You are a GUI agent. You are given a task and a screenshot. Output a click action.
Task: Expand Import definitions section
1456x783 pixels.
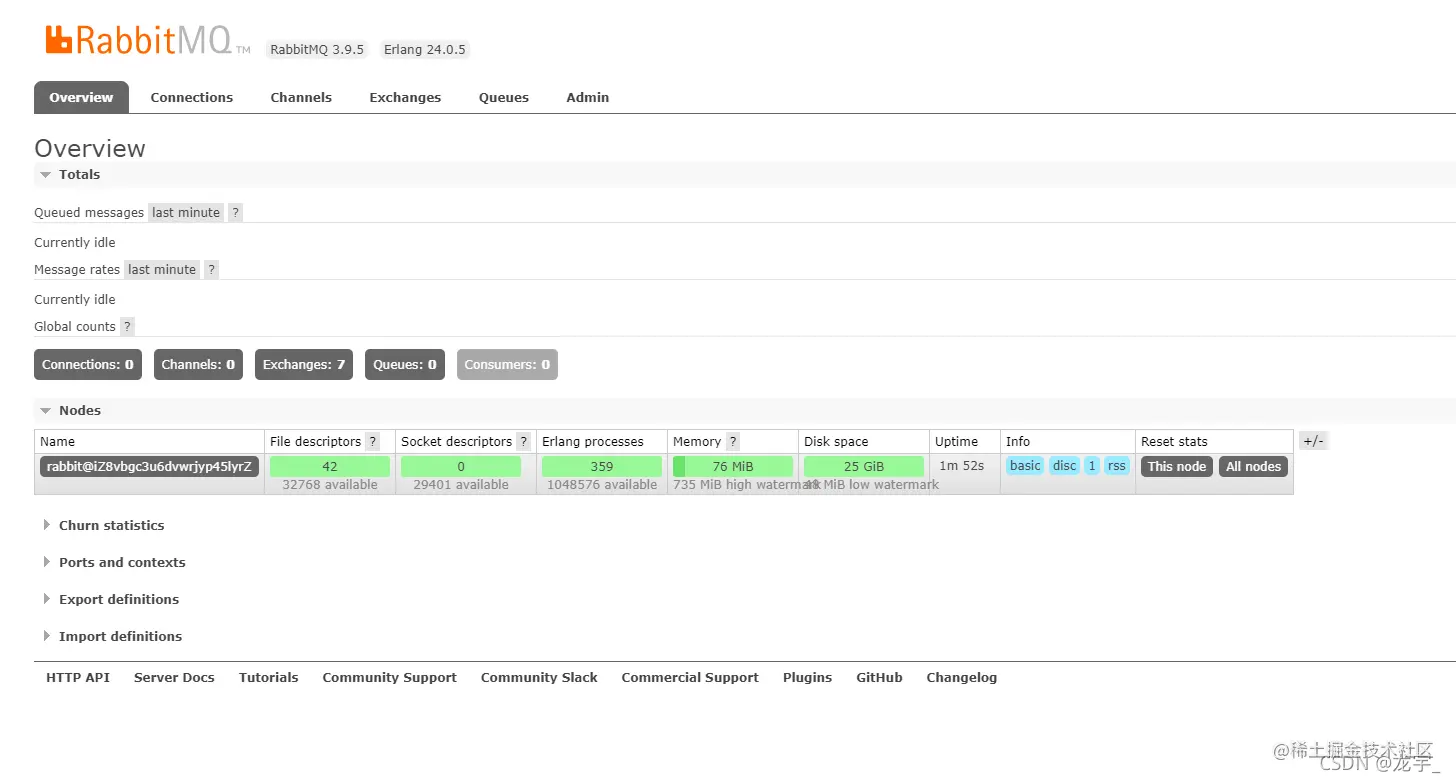tap(113, 636)
